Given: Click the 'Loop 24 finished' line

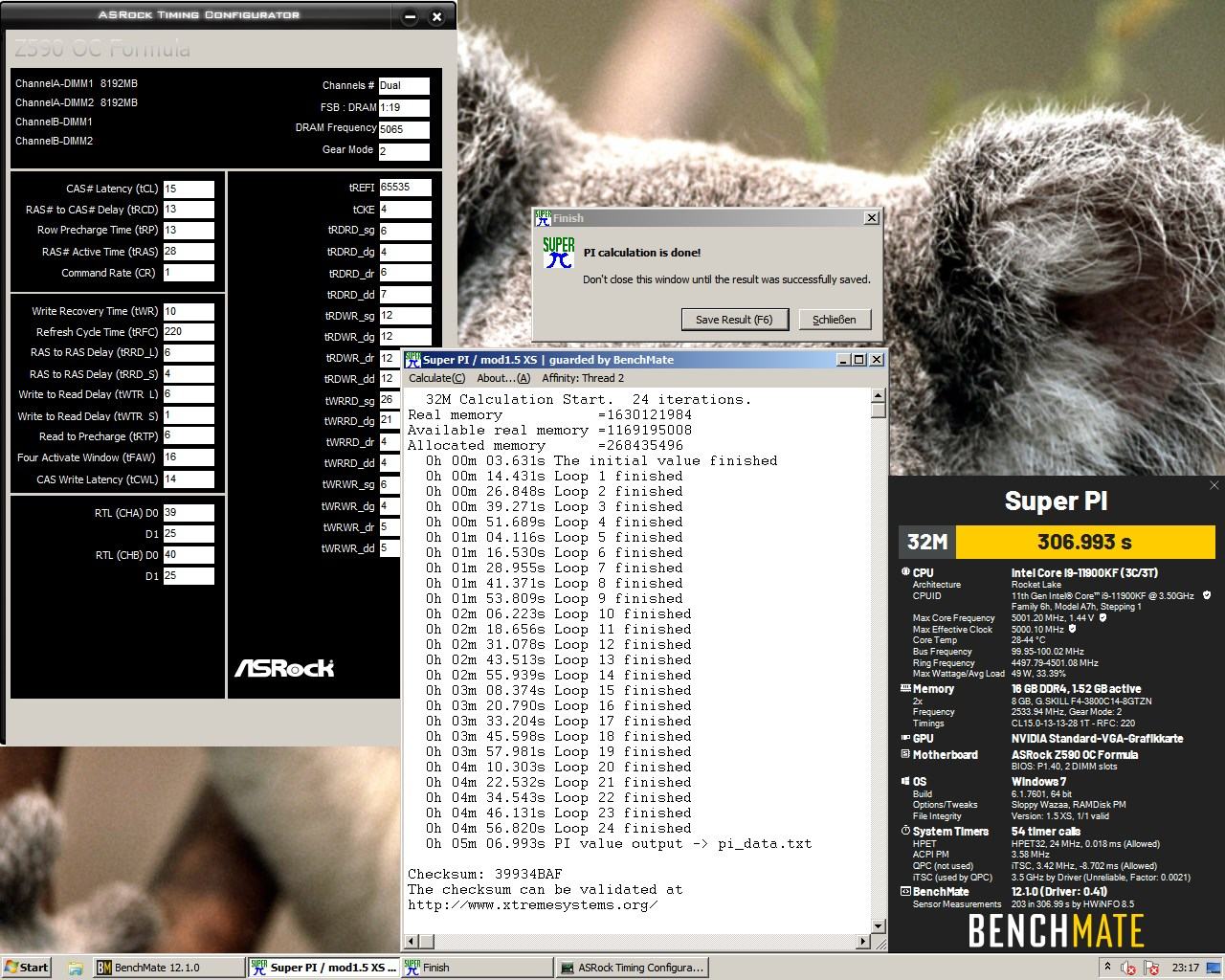Looking at the screenshot, I should pos(558,828).
